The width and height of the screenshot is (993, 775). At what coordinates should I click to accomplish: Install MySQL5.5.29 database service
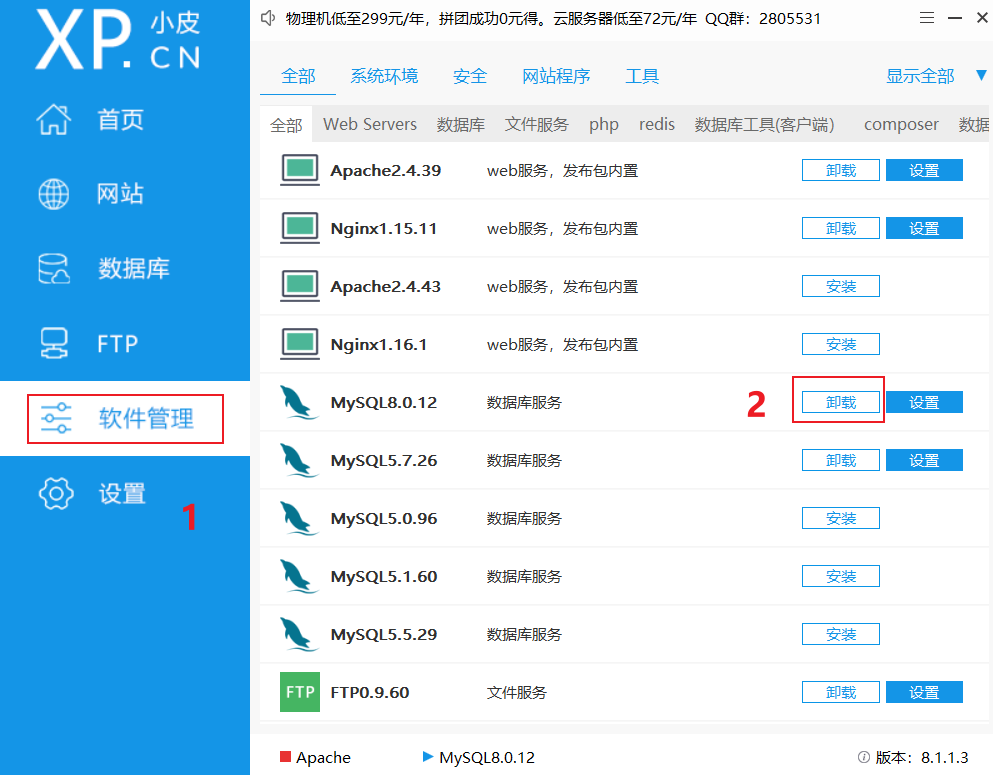pyautogui.click(x=839, y=633)
